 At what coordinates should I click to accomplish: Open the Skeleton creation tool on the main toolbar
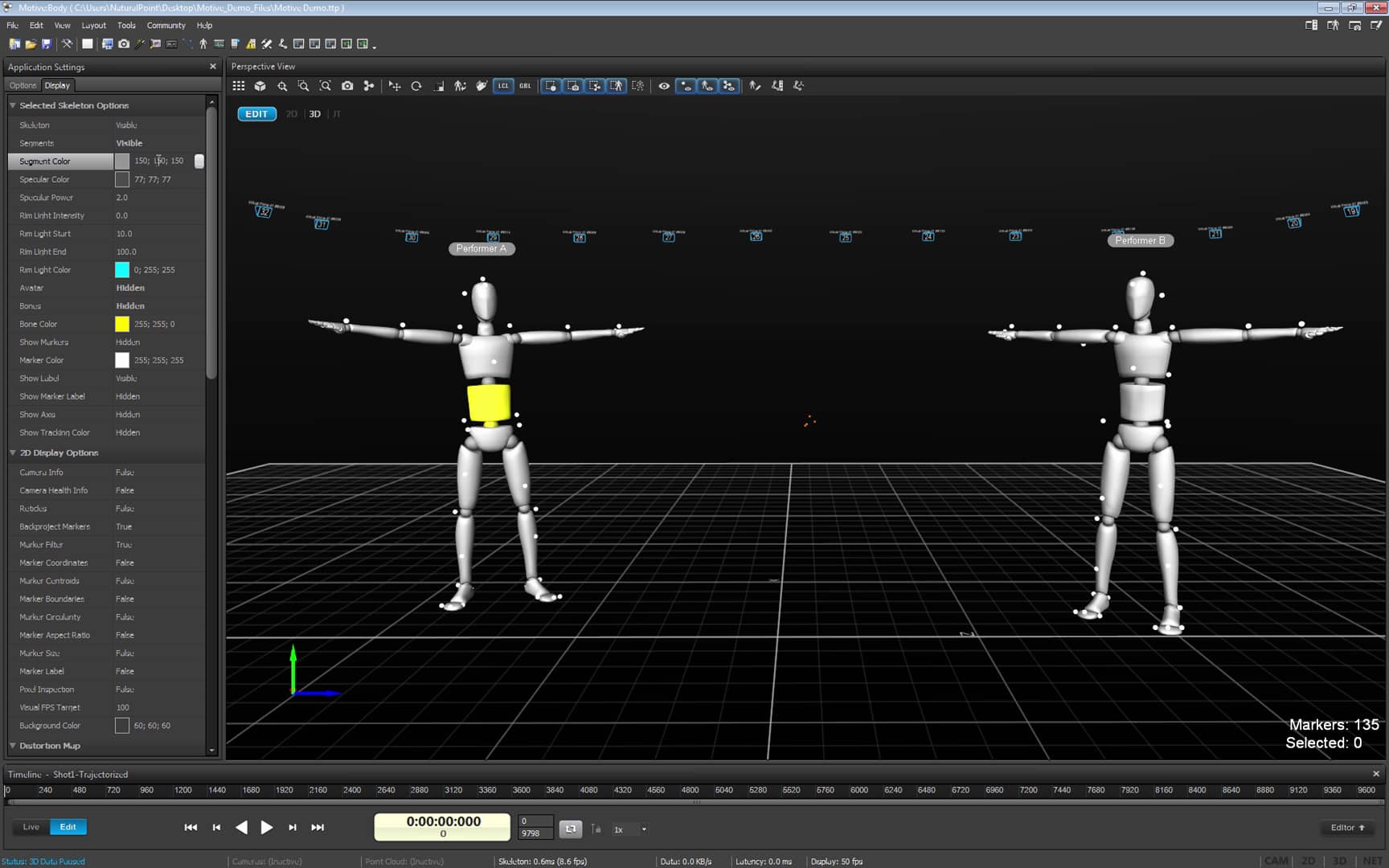pyautogui.click(x=203, y=44)
